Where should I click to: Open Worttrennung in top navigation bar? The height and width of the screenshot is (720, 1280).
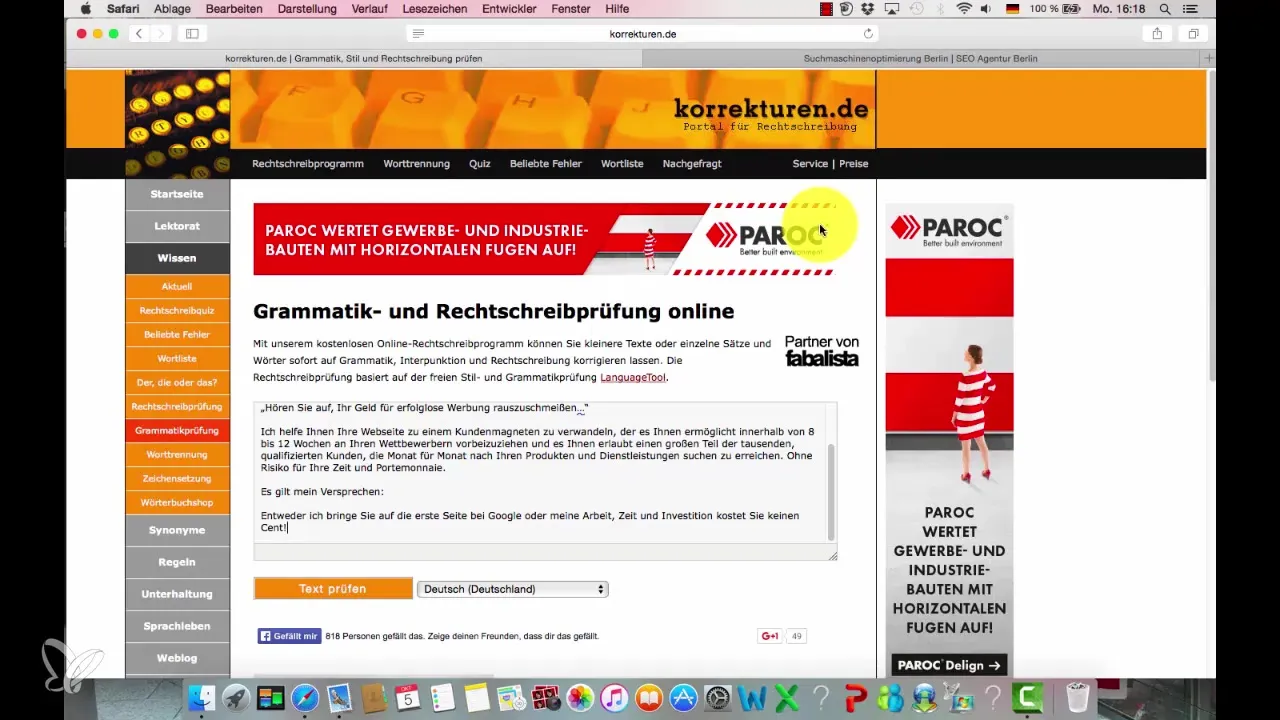(416, 163)
